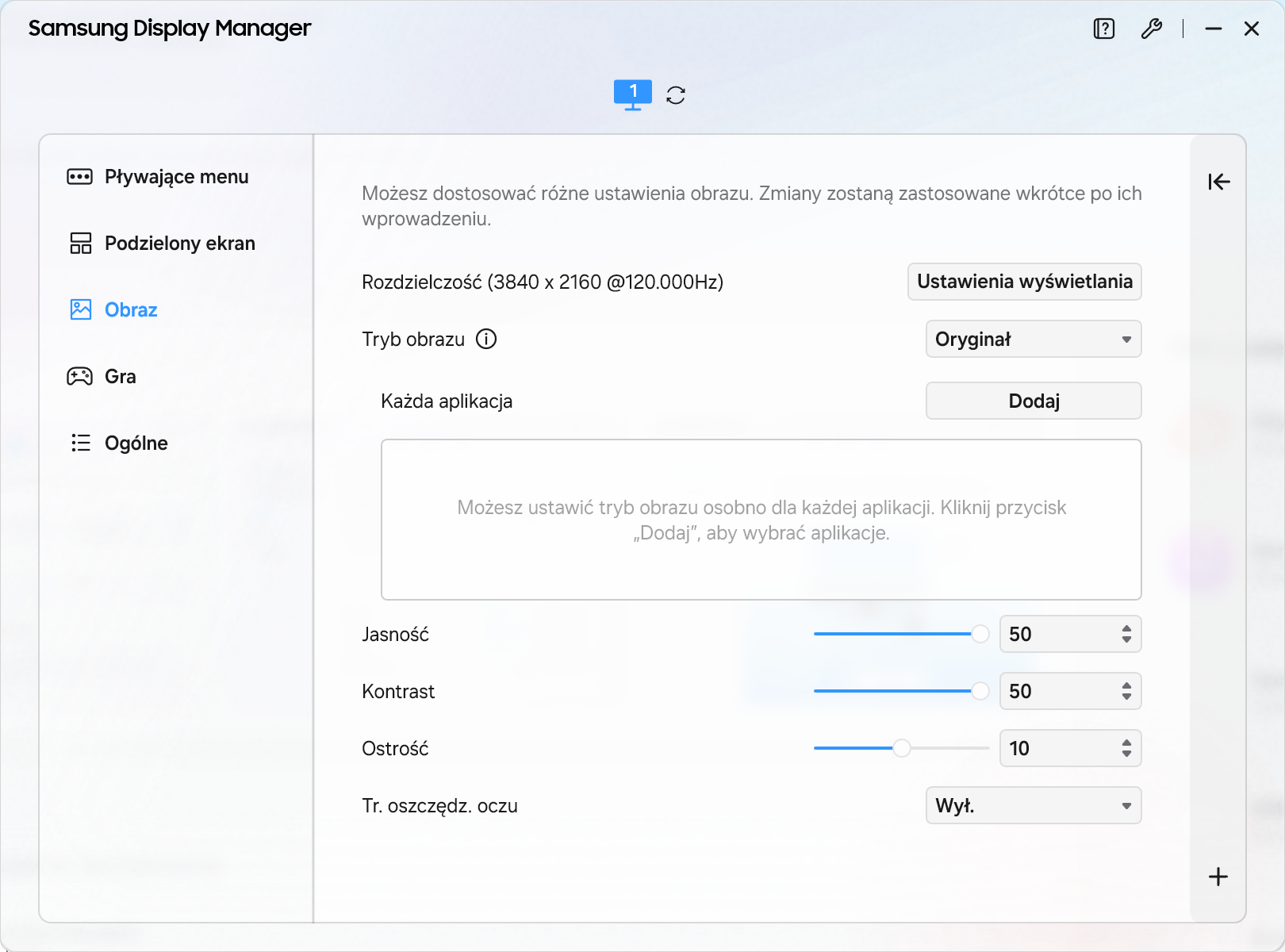Increase Jasność value with up arrow
The width and height of the screenshot is (1285, 952).
coord(1126,628)
